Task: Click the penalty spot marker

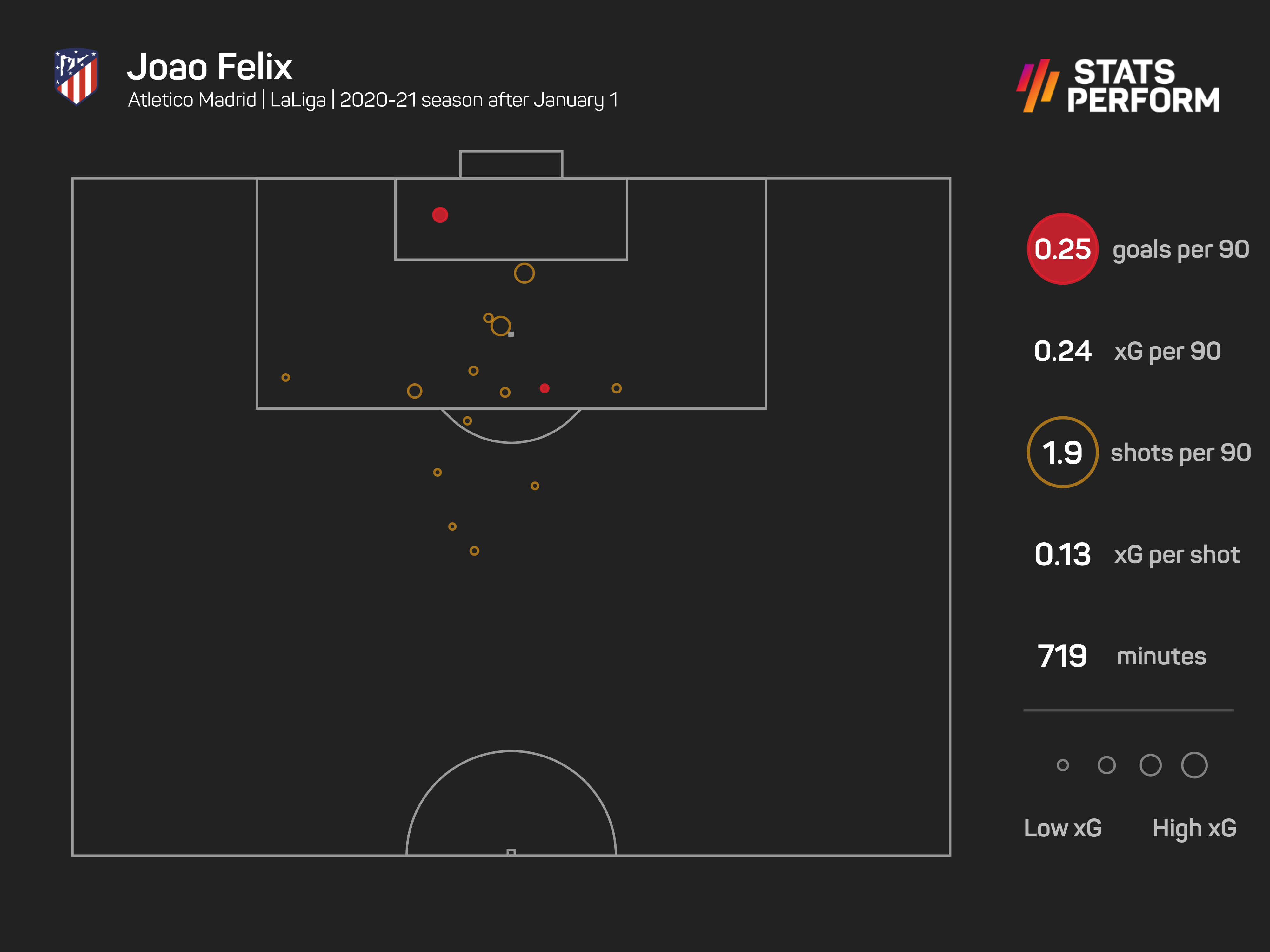Action: (x=511, y=334)
